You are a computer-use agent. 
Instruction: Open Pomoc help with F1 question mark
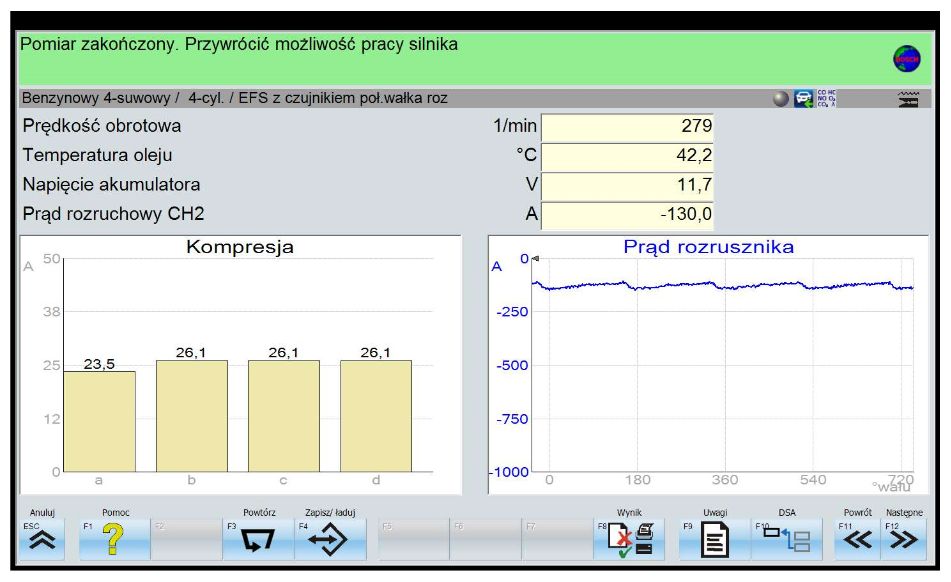click(x=114, y=541)
